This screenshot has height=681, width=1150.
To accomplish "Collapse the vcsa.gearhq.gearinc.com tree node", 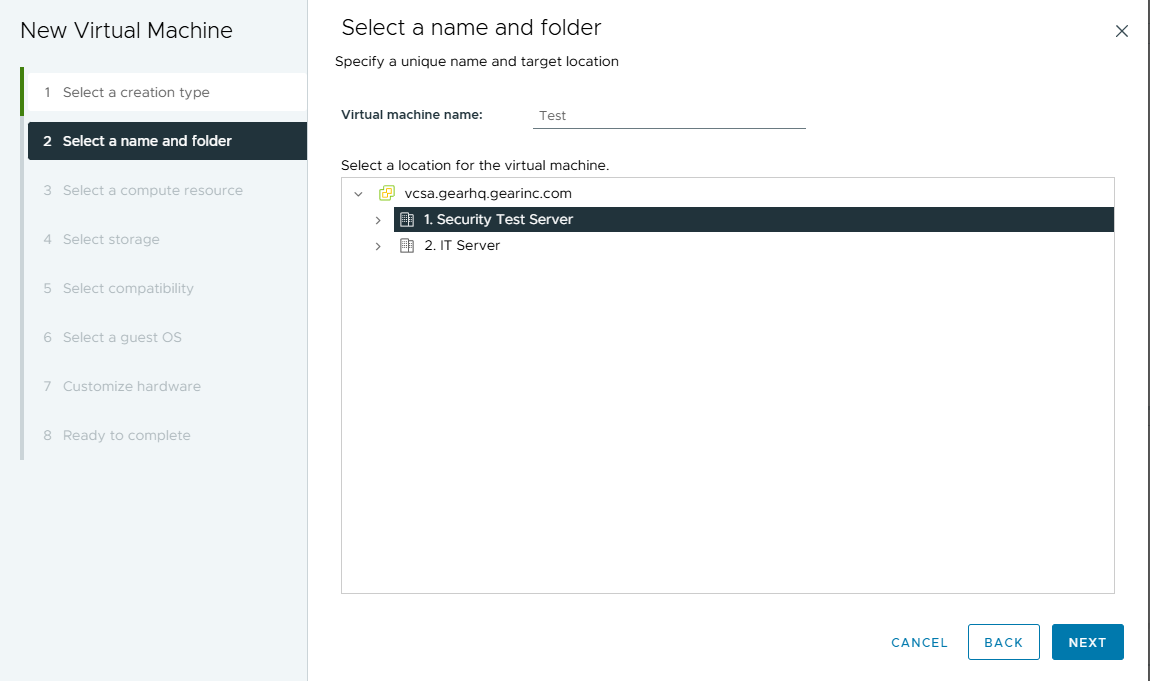I will pyautogui.click(x=359, y=193).
